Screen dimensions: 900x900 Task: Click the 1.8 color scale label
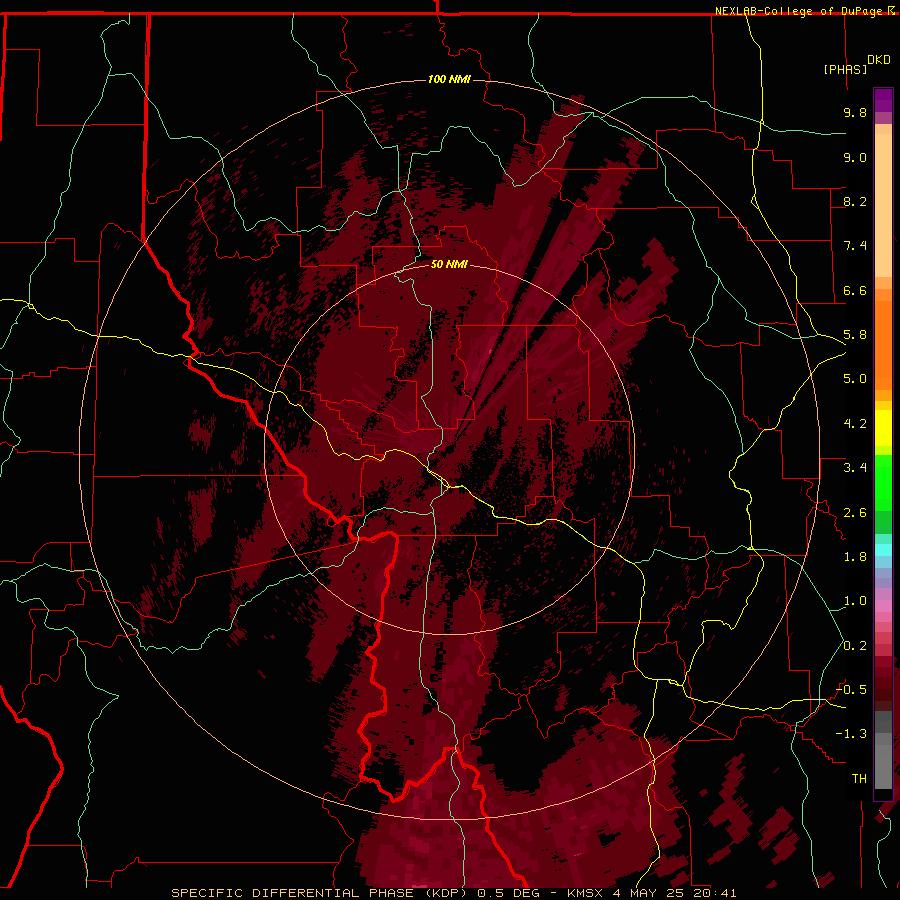click(855, 557)
